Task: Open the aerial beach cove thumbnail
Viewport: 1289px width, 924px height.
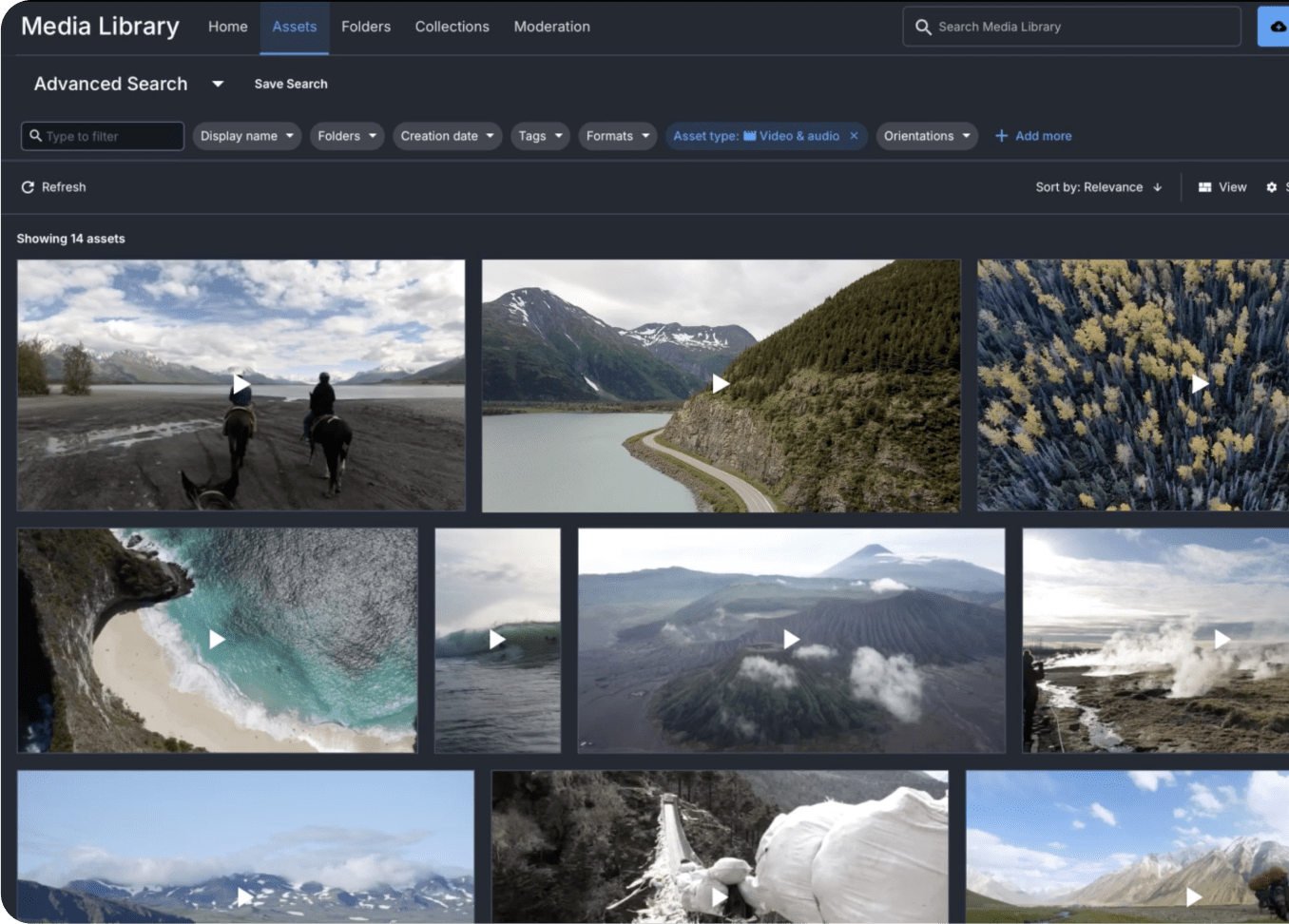Action: tap(217, 640)
